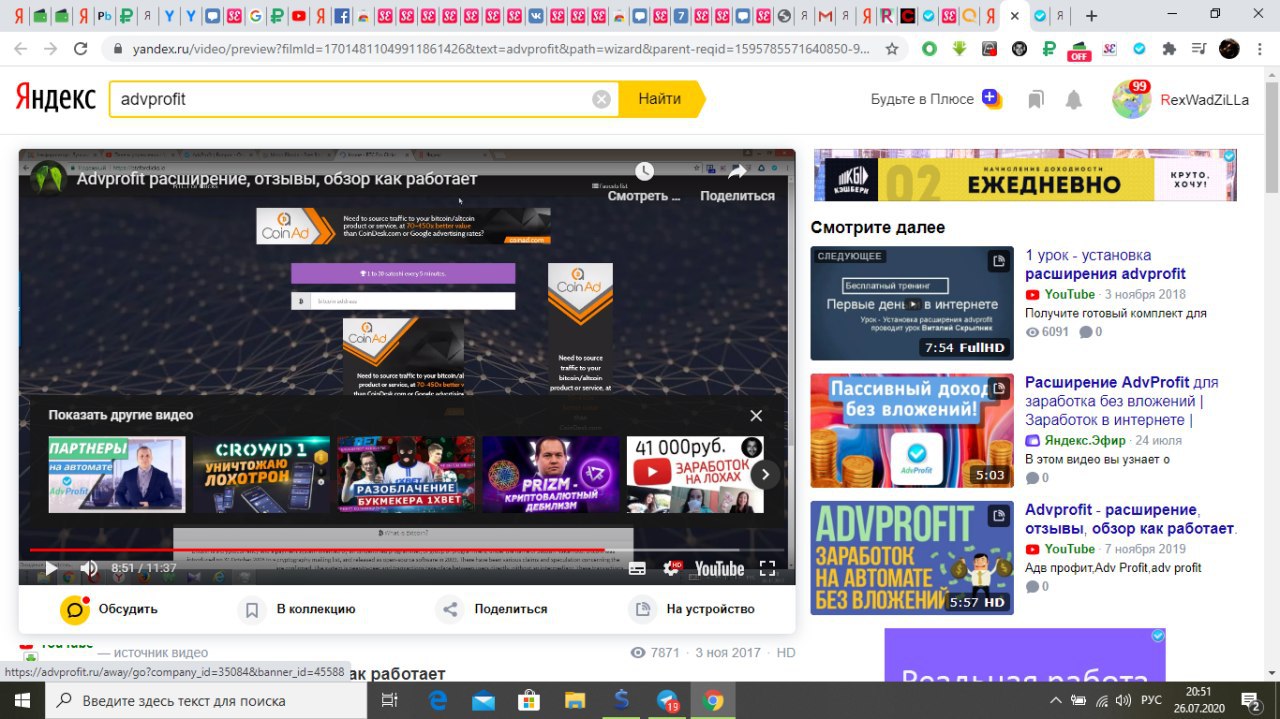Switch to Chrome in the taskbar
This screenshot has width=1280, height=719.
click(713, 701)
